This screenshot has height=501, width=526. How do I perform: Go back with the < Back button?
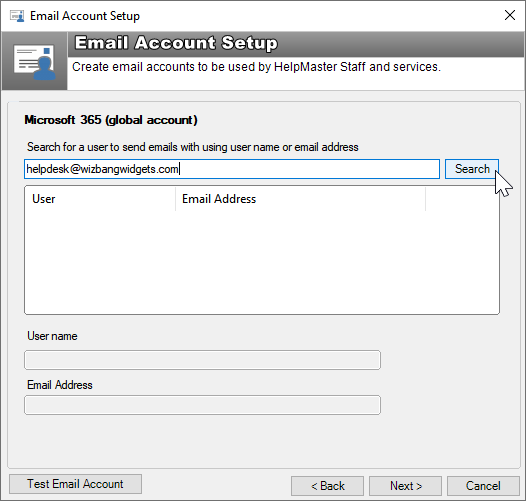pos(327,486)
